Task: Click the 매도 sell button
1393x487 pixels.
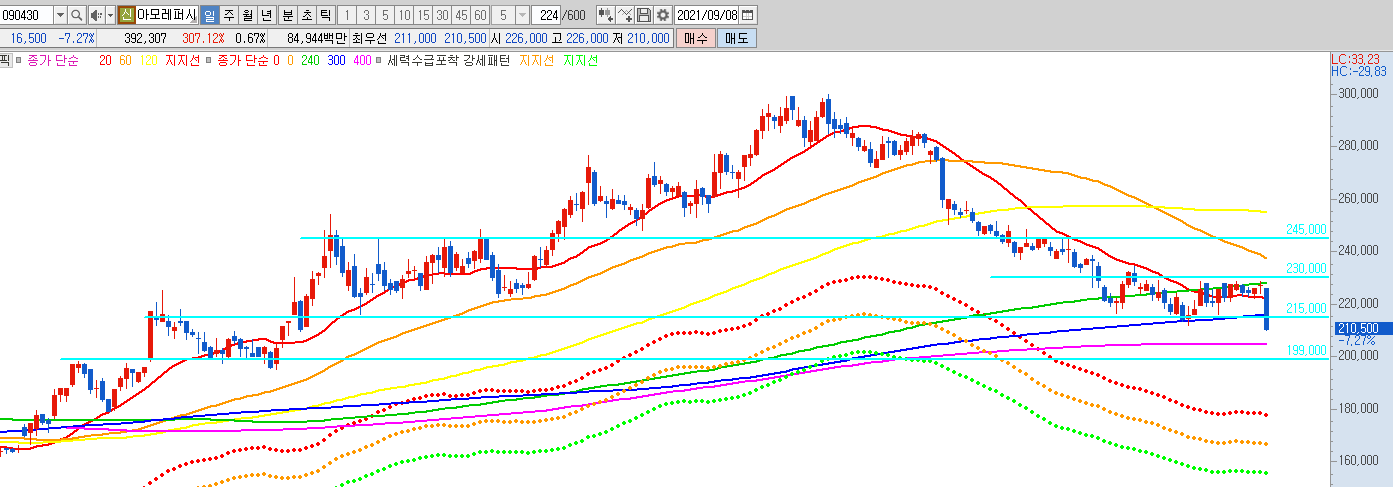Action: [x=737, y=38]
